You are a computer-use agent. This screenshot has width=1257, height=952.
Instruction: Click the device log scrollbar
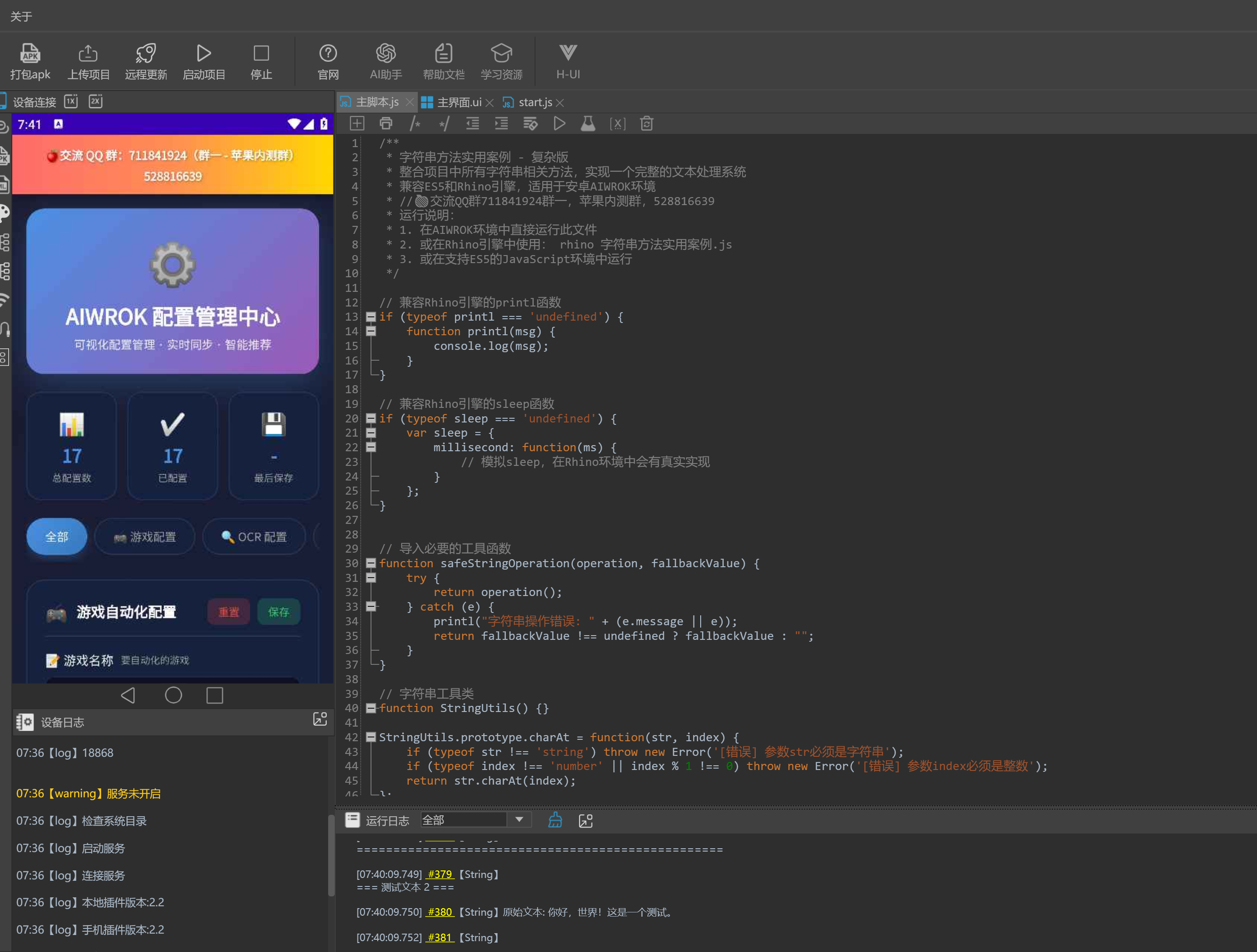point(331,855)
